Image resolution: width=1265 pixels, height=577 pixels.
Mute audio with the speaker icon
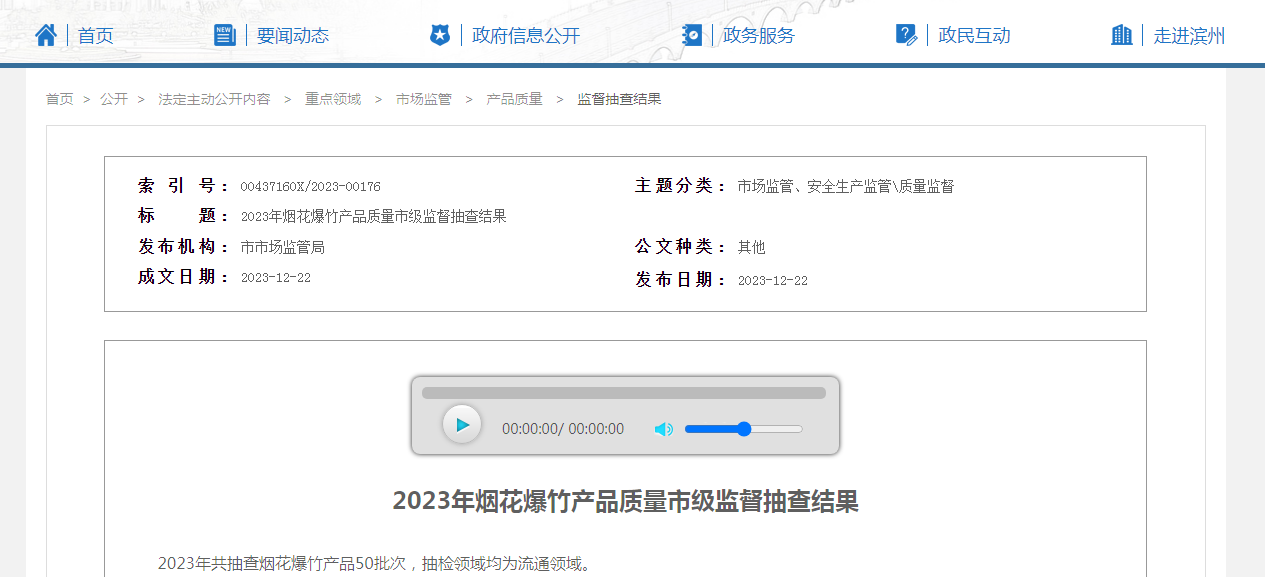[x=664, y=429]
